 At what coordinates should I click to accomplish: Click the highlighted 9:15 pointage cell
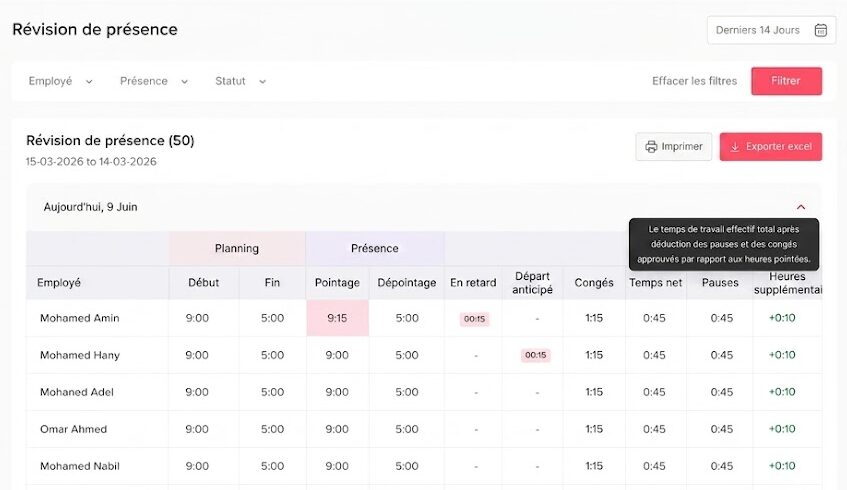point(338,318)
